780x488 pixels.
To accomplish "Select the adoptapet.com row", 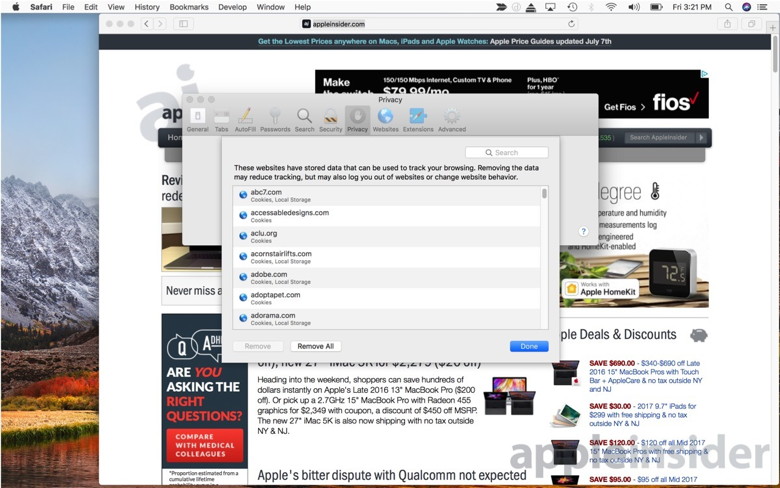I will (x=387, y=298).
